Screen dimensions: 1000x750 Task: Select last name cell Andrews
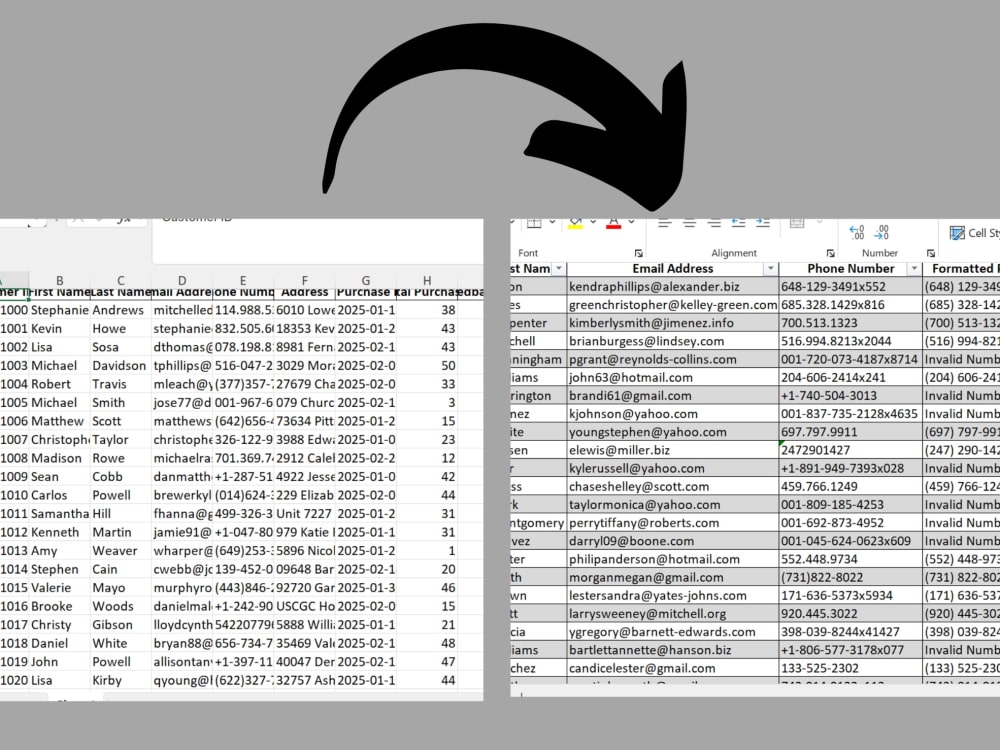(121, 310)
